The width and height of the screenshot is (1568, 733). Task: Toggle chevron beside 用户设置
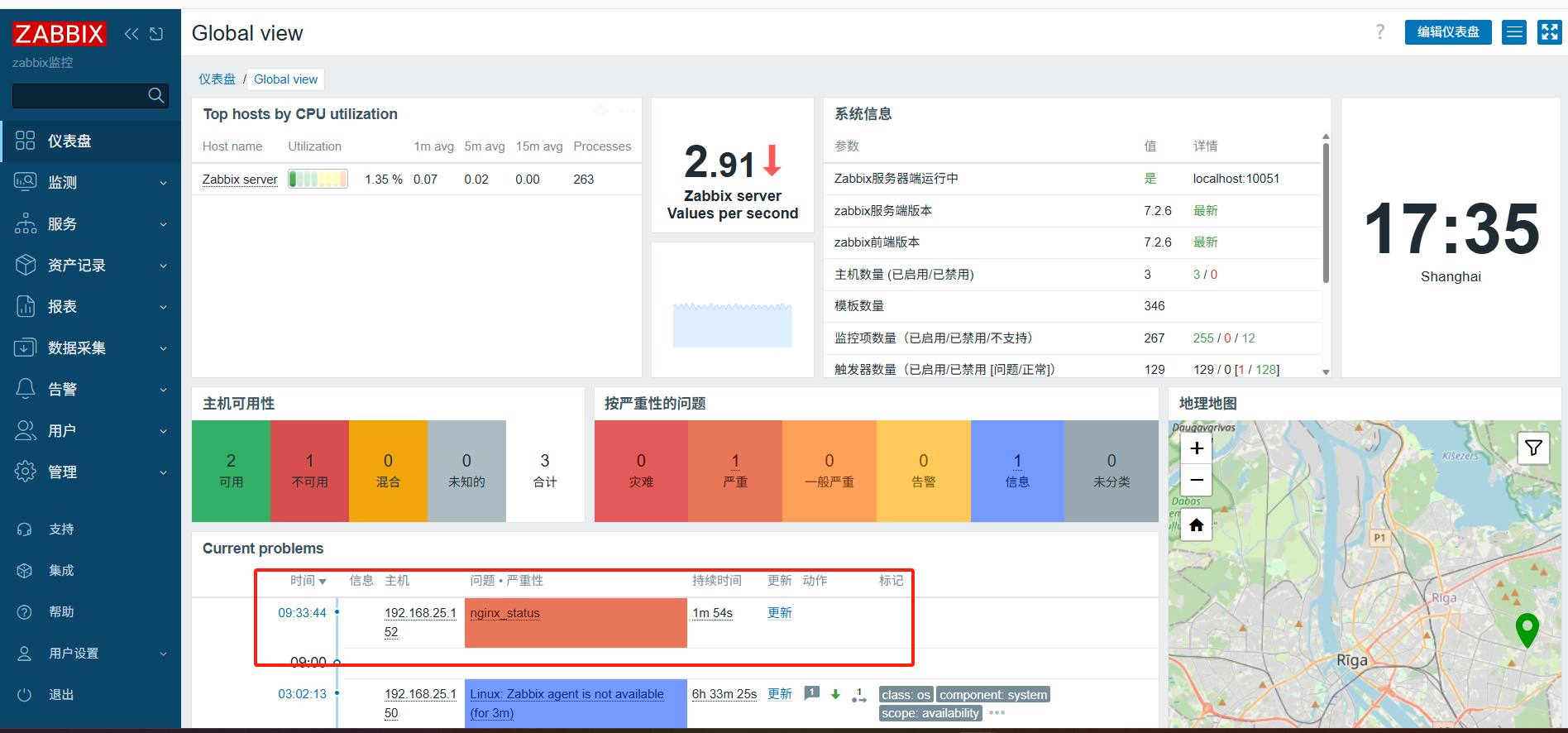point(163,654)
